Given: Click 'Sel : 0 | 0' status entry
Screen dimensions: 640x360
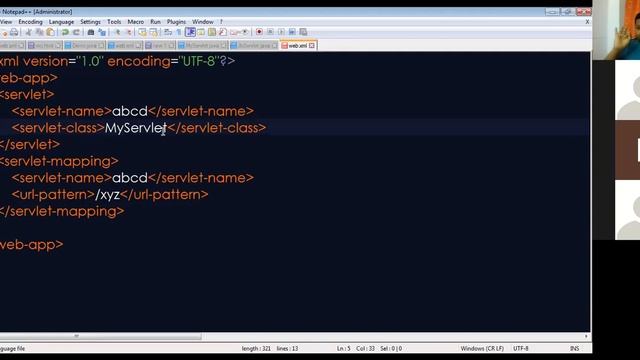Looking at the screenshot, I should pos(391,349).
